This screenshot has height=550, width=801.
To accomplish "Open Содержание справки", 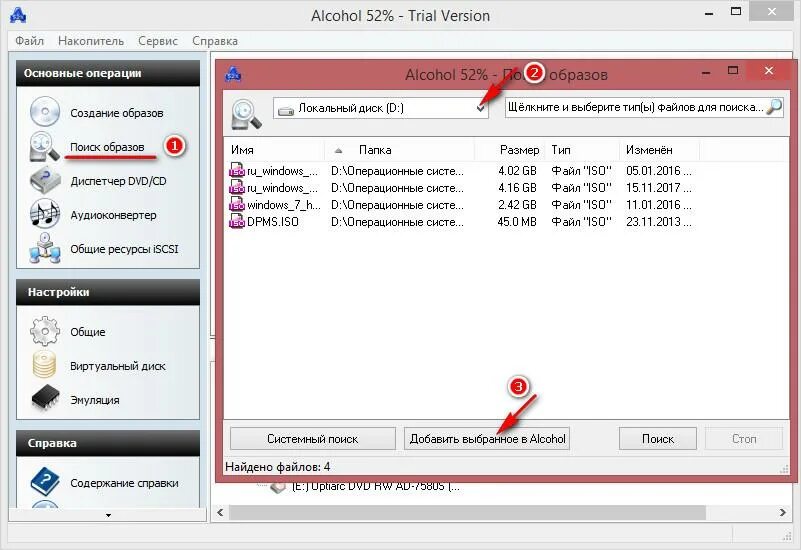I will (125, 483).
